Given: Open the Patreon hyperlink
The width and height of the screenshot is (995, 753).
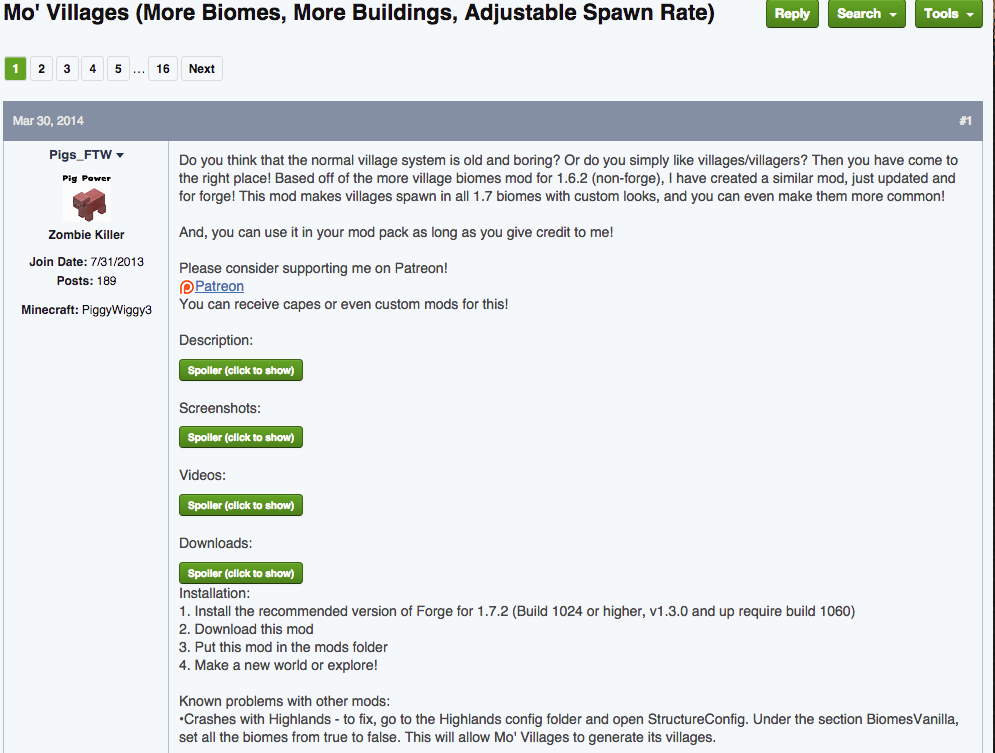Looking at the screenshot, I should click(x=220, y=286).
